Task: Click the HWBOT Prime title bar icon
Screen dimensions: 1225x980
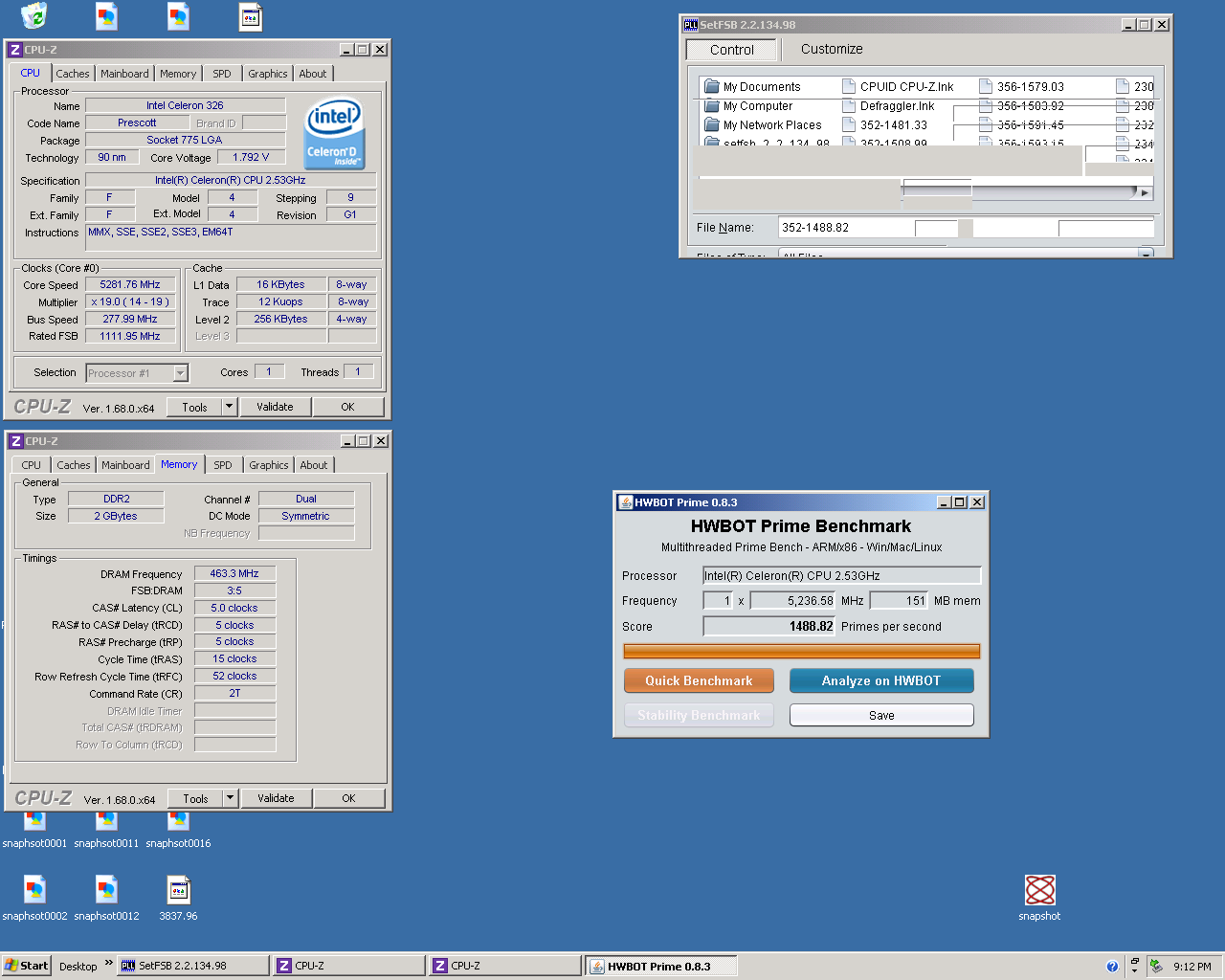Action: click(x=625, y=502)
